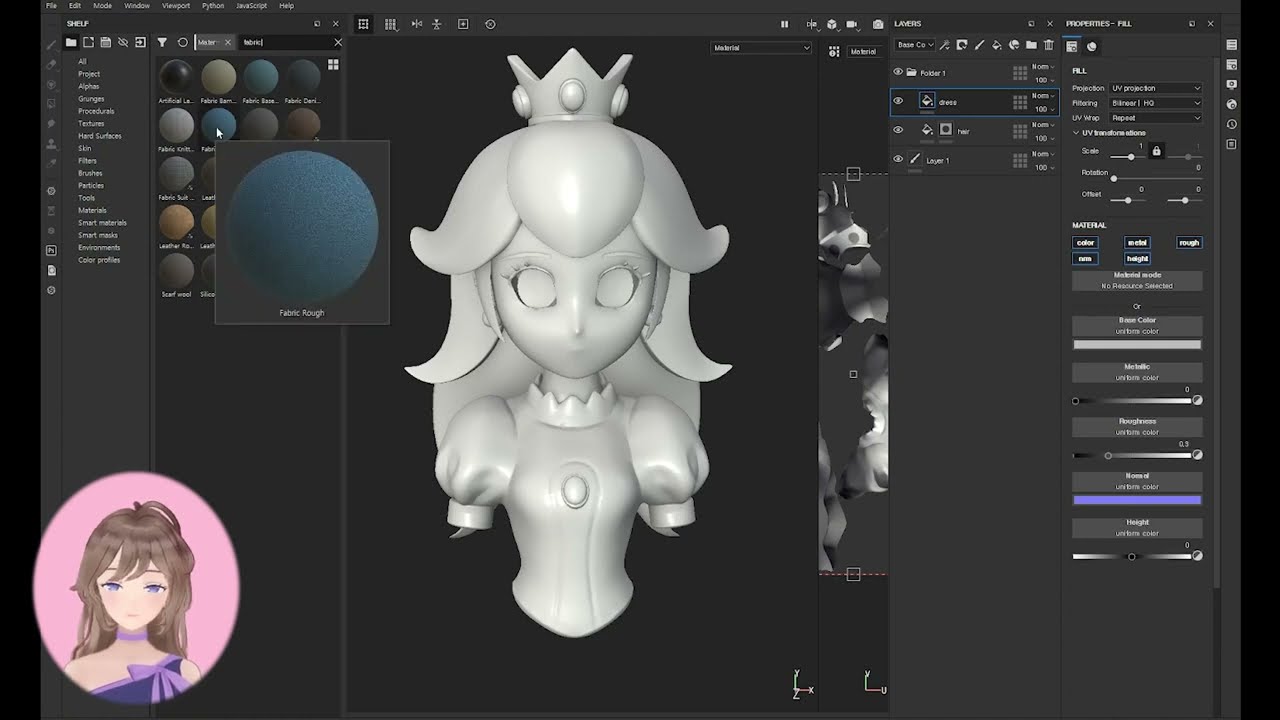Hide the dress layer via eye icon
Screen dimensions: 1280x720
pyautogui.click(x=898, y=101)
